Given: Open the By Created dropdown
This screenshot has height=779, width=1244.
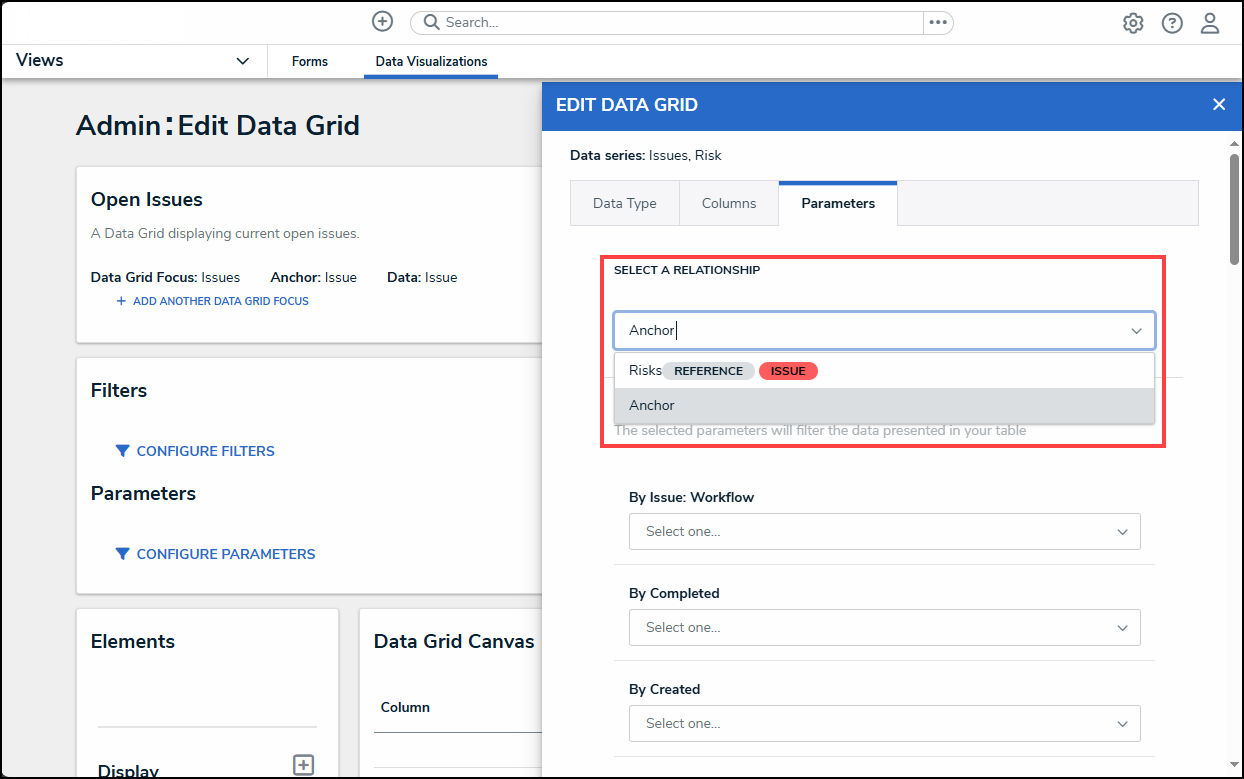Looking at the screenshot, I should click(x=884, y=724).
